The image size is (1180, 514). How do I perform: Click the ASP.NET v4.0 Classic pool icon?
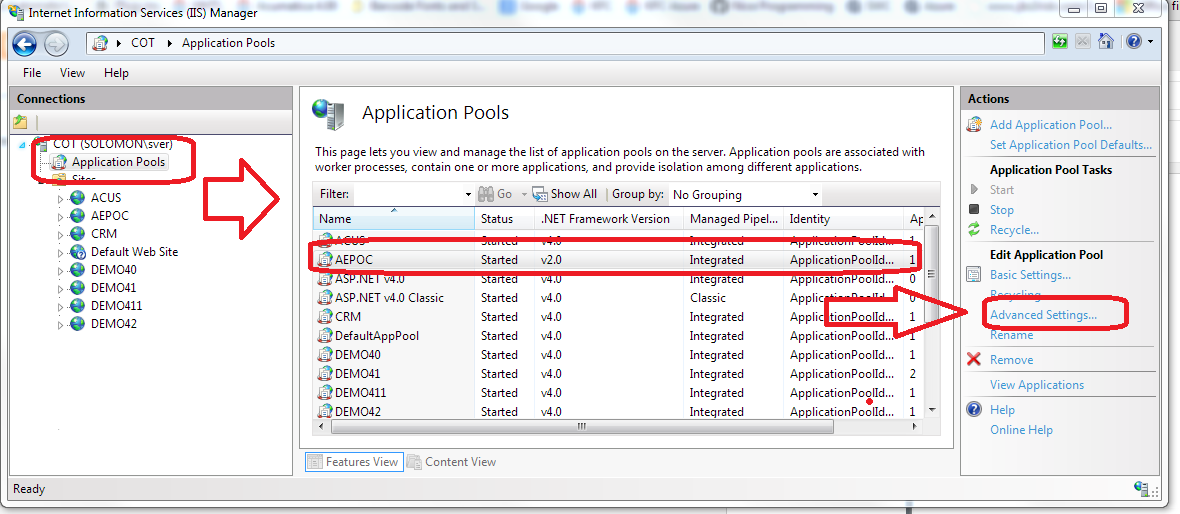[325, 298]
